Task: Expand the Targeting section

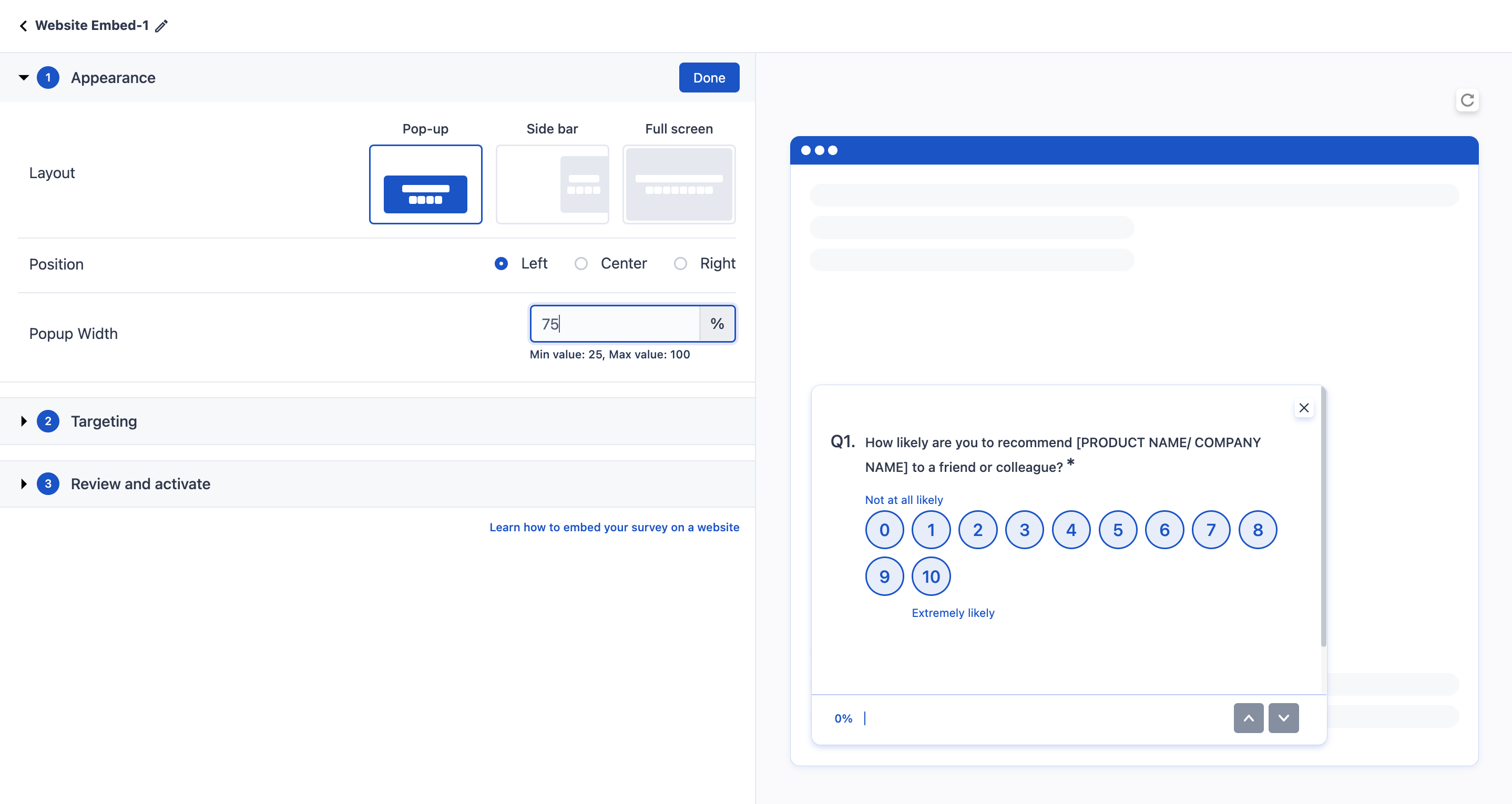Action: (x=24, y=421)
